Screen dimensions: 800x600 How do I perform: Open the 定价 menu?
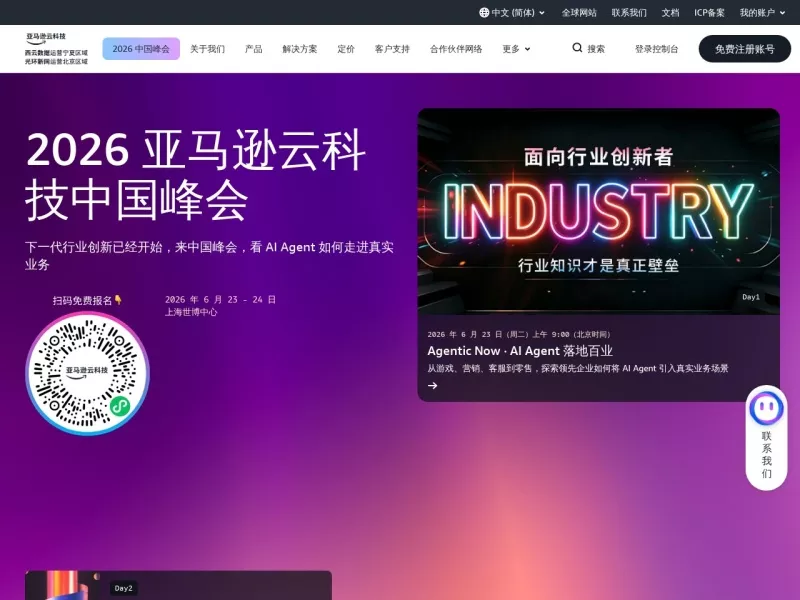coord(346,49)
